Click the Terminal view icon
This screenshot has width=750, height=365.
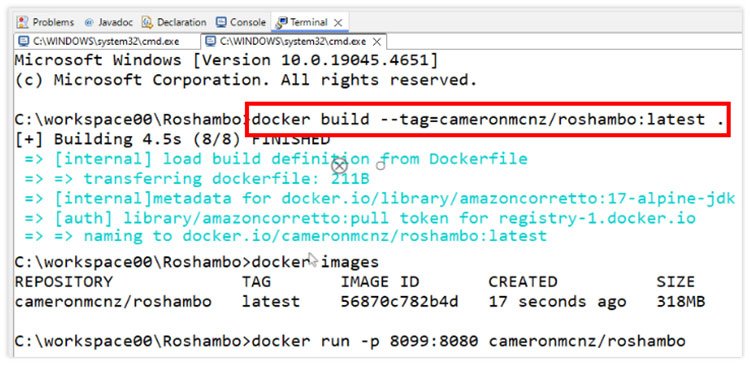click(282, 22)
